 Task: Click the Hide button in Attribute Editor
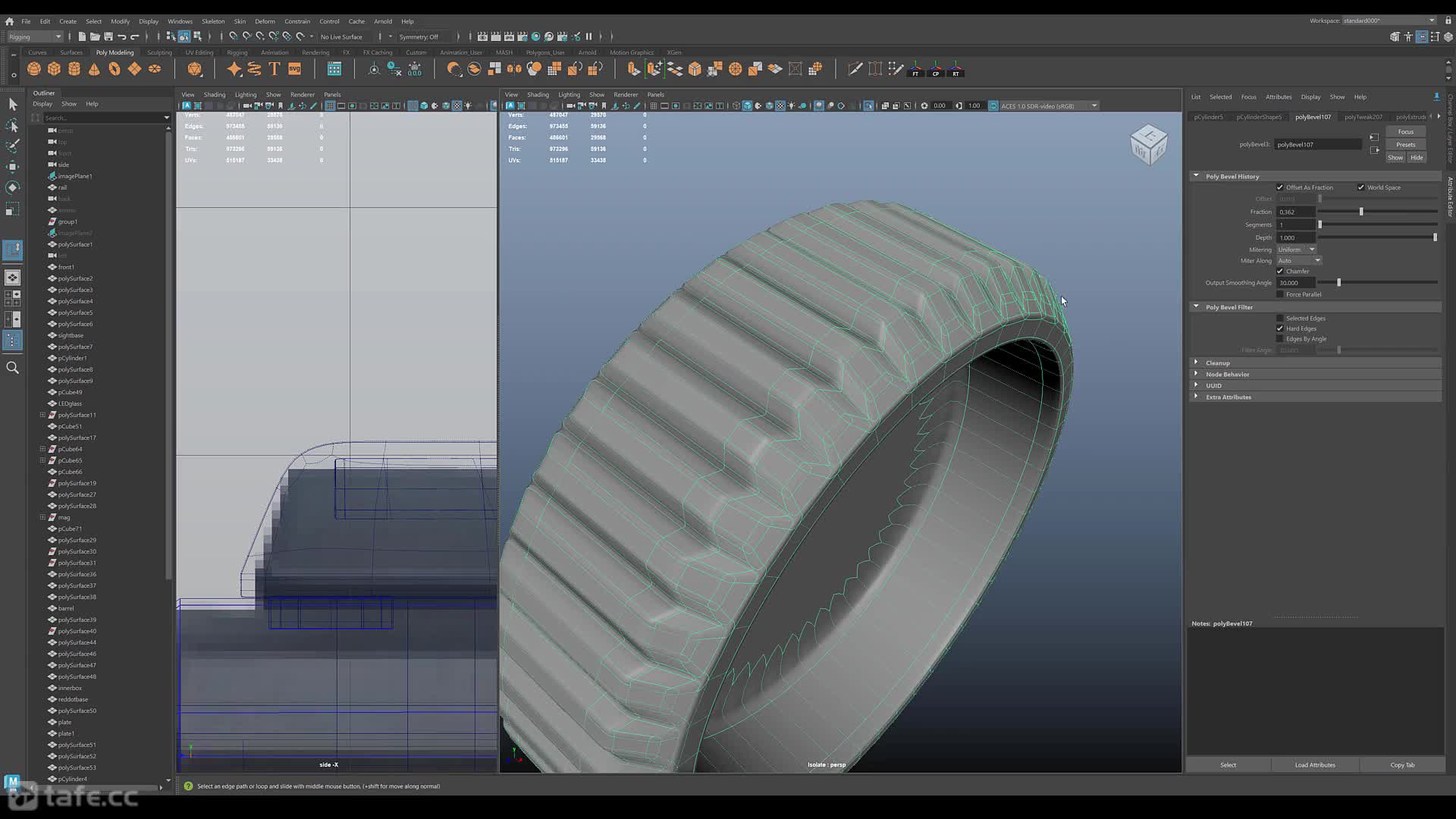click(x=1416, y=158)
